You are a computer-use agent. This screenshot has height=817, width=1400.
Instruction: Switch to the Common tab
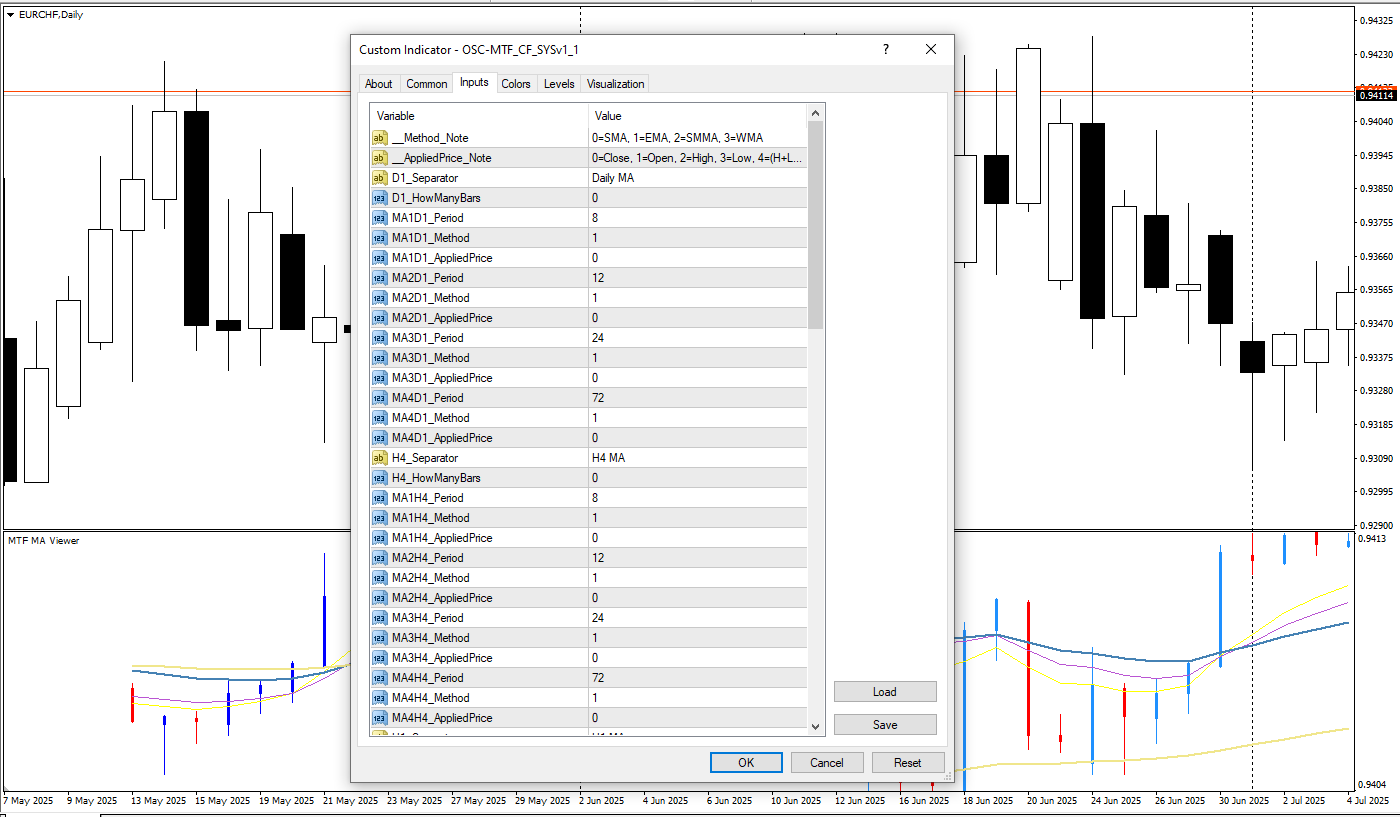coord(427,84)
